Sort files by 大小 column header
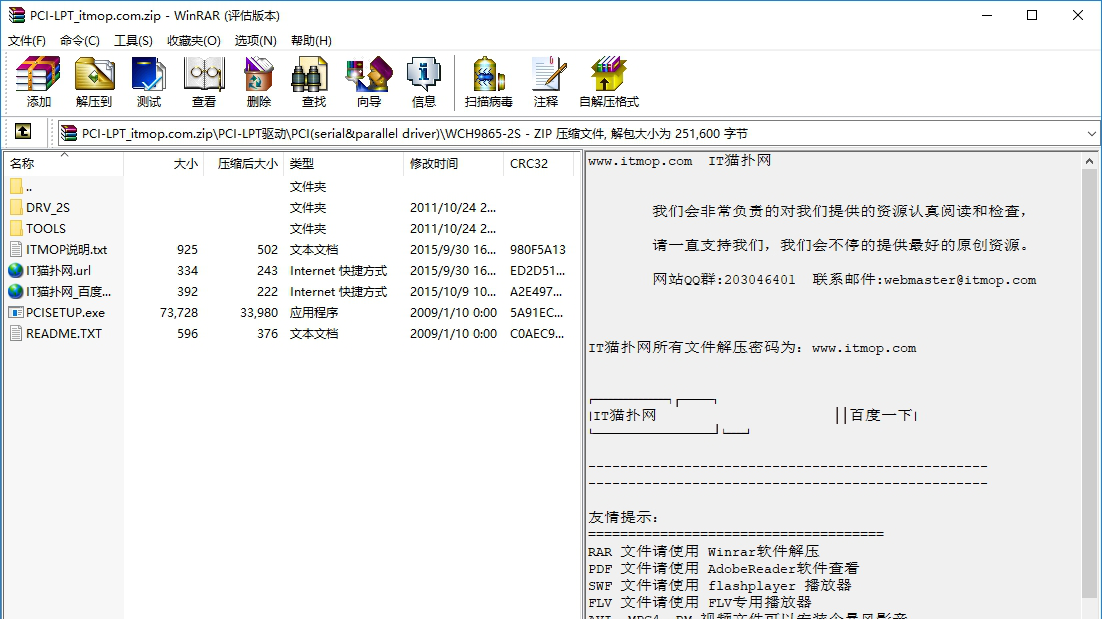This screenshot has height=643, width=1102. 163,164
